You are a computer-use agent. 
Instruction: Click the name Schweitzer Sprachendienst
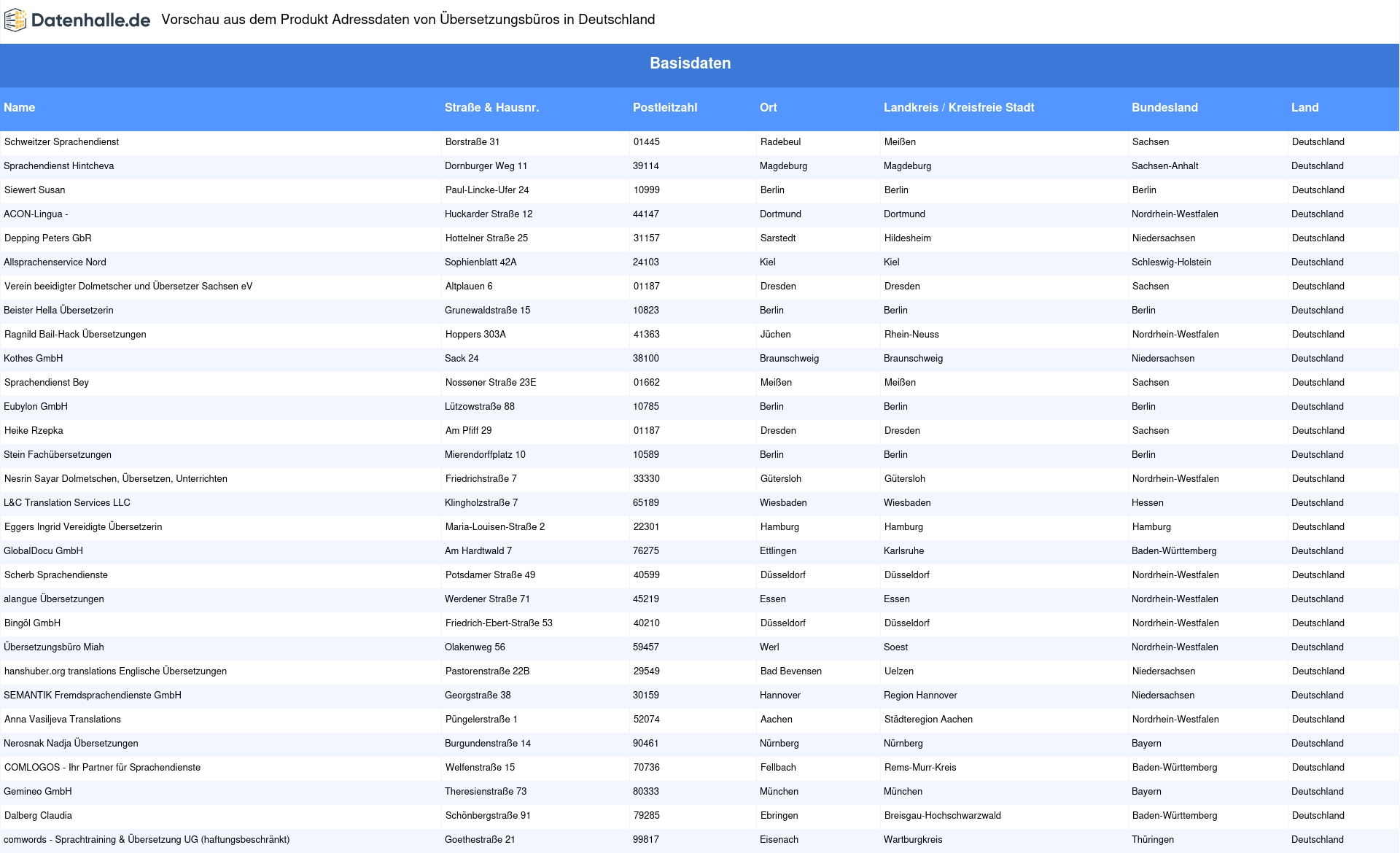tap(61, 142)
